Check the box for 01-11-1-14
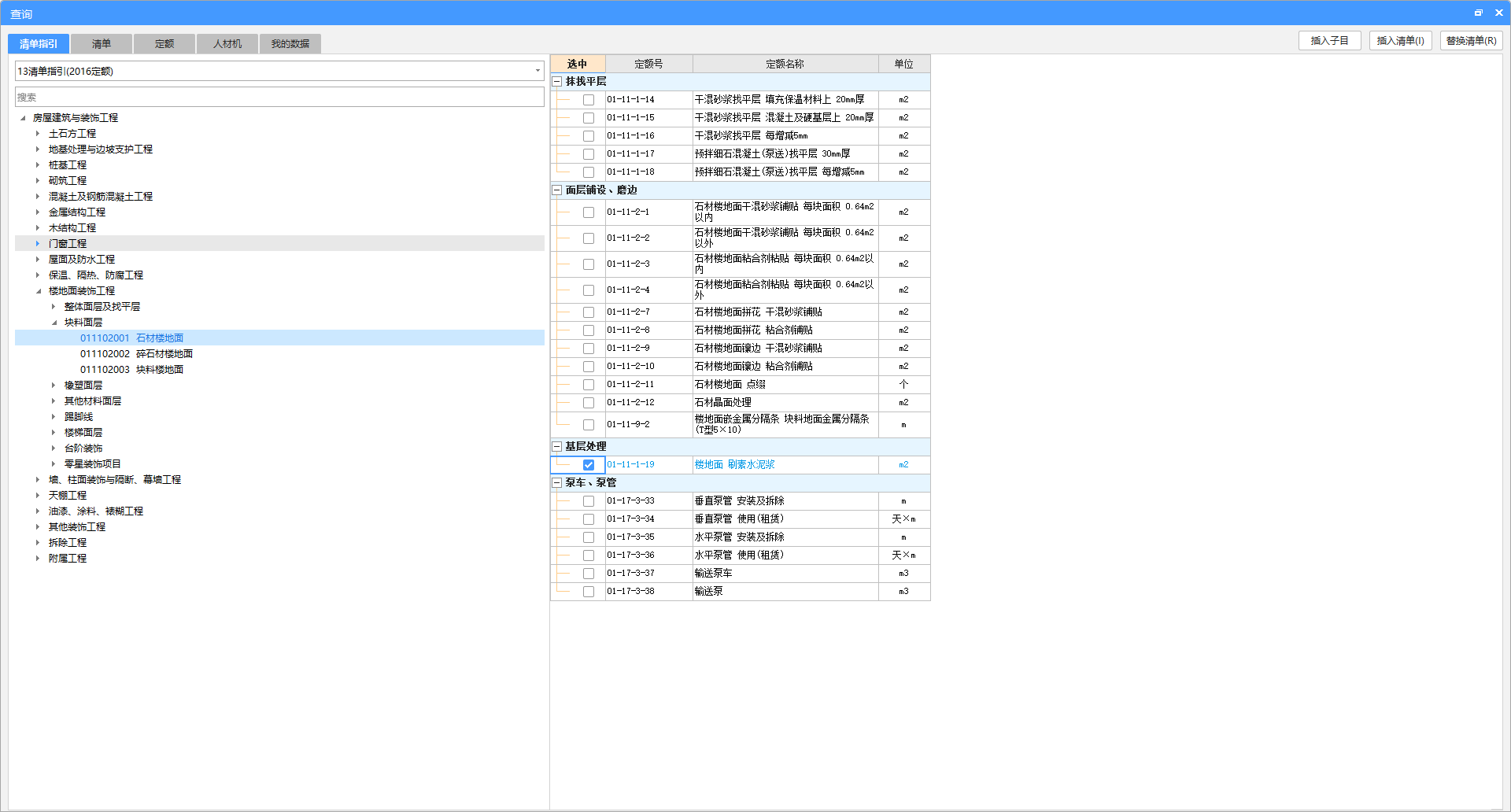The height and width of the screenshot is (812, 1511). coord(589,100)
